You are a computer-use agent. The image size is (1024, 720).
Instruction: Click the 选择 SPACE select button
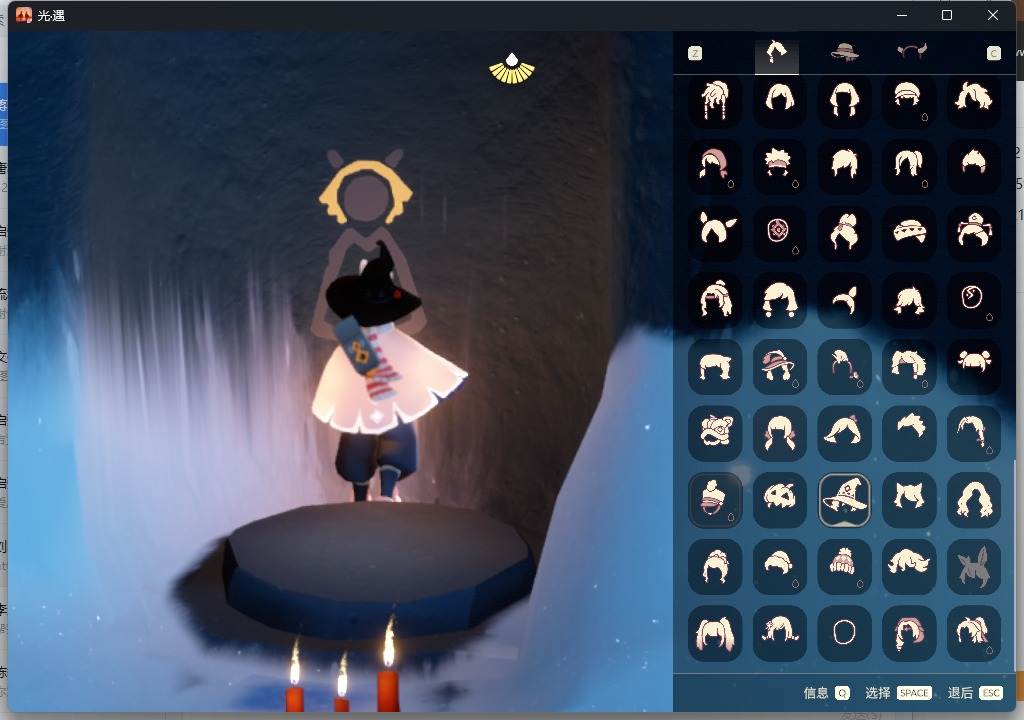coord(897,693)
